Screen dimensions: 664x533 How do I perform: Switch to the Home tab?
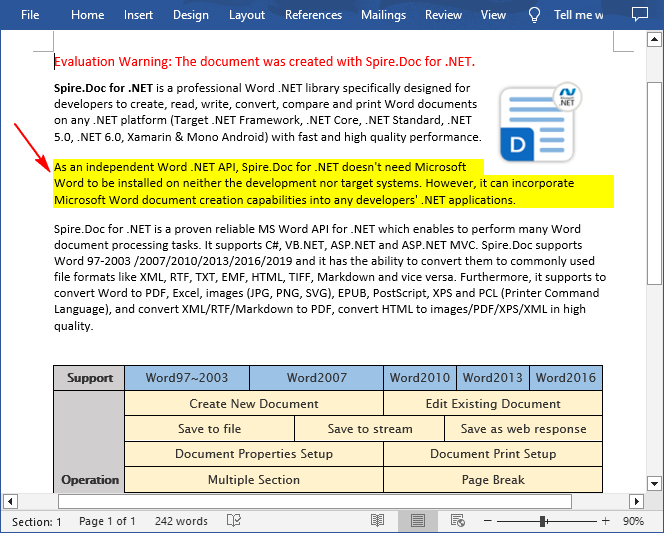pos(87,15)
